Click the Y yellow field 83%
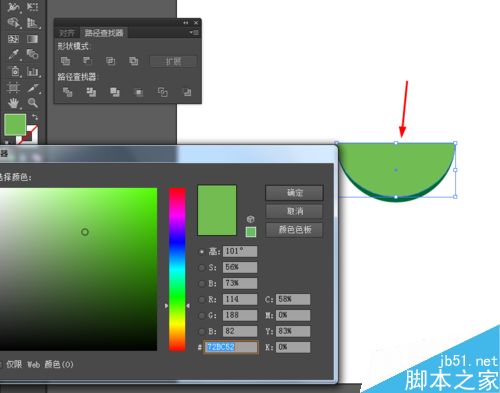Screen dimensions: 500x393 point(293,331)
